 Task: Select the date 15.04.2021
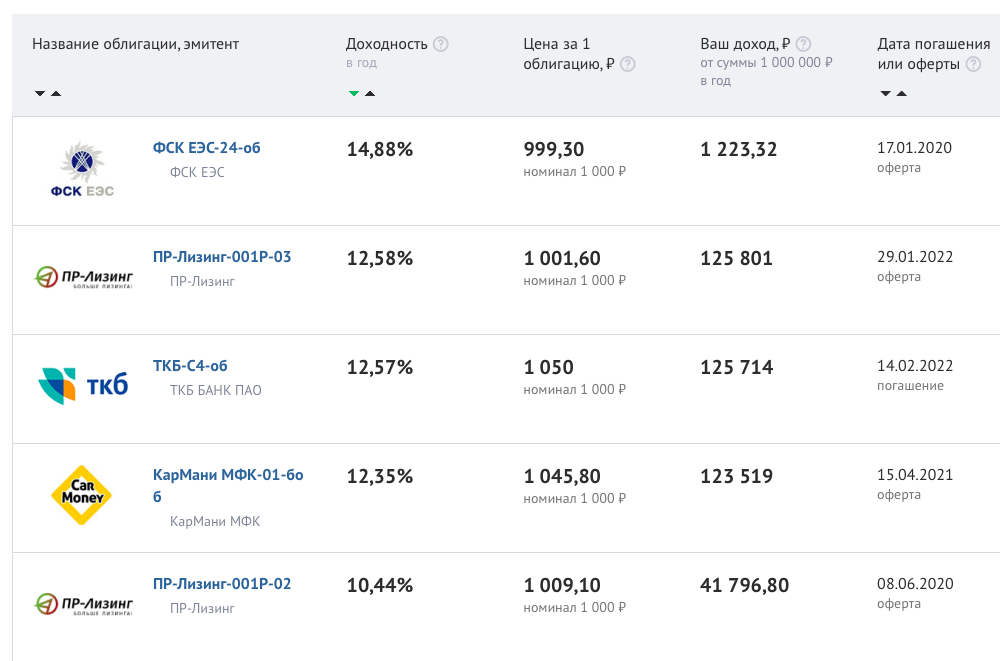[915, 475]
